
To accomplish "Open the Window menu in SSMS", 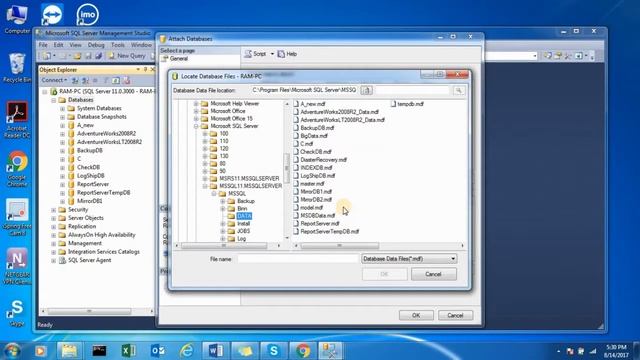I will click(x=141, y=45).
